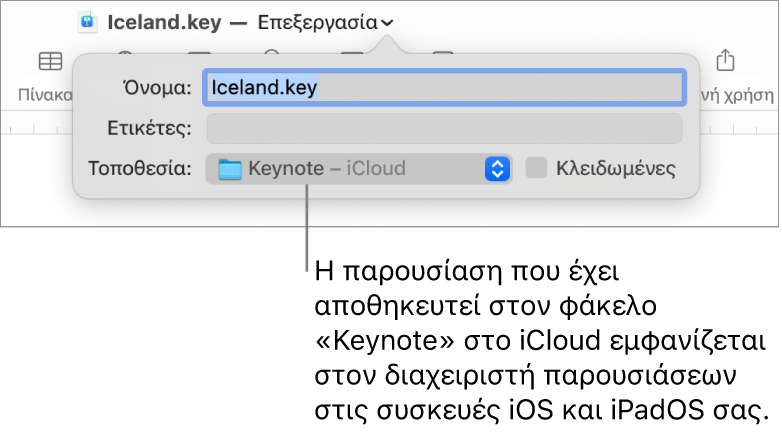Image resolution: width=782 pixels, height=438 pixels.
Task: Open the share icon in toolbar
Action: (x=725, y=60)
